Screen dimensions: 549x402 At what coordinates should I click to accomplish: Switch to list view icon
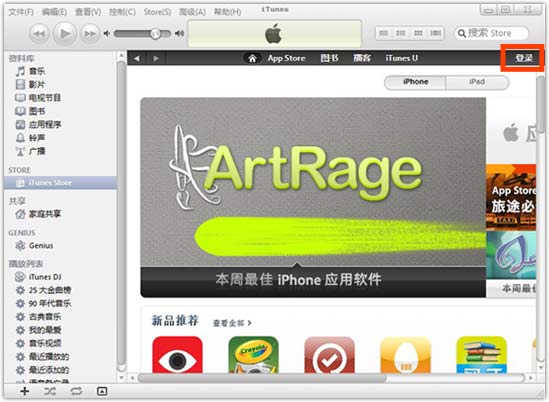(x=384, y=33)
